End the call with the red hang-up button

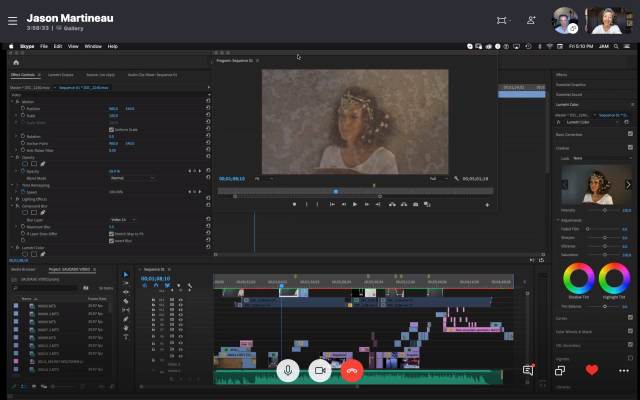[x=352, y=370]
